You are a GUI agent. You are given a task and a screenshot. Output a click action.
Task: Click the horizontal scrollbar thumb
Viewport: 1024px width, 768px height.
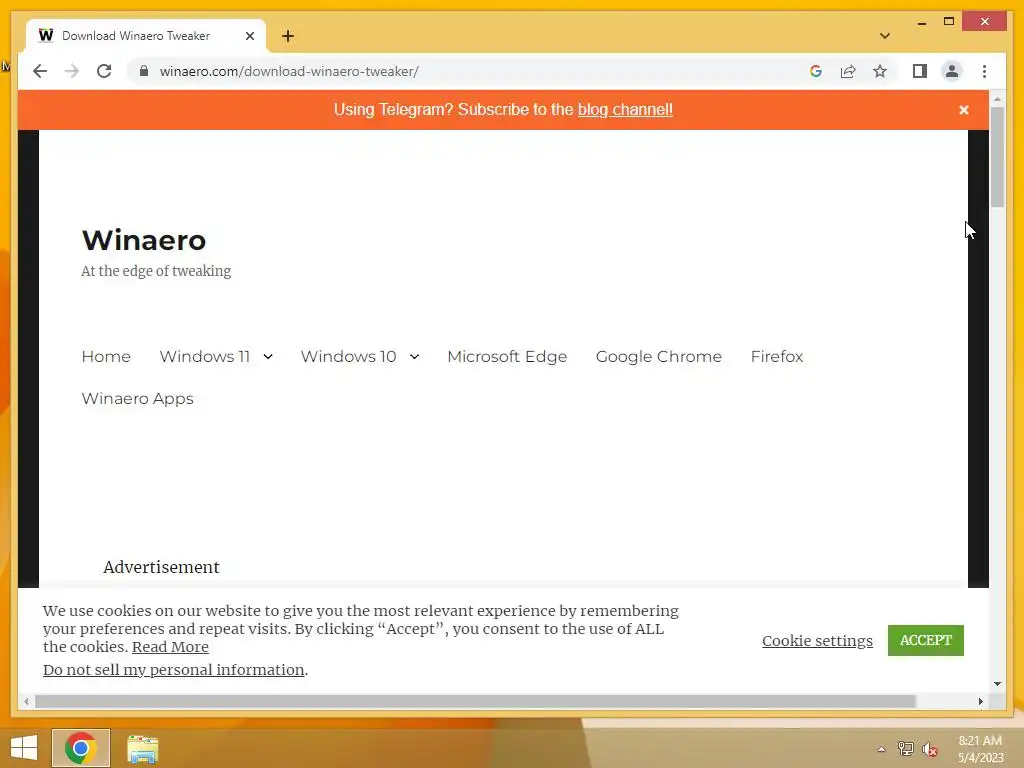[475, 701]
